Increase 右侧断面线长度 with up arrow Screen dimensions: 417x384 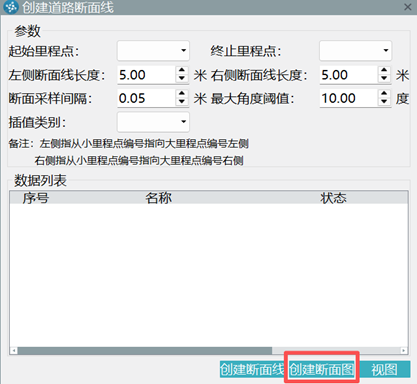(384, 70)
